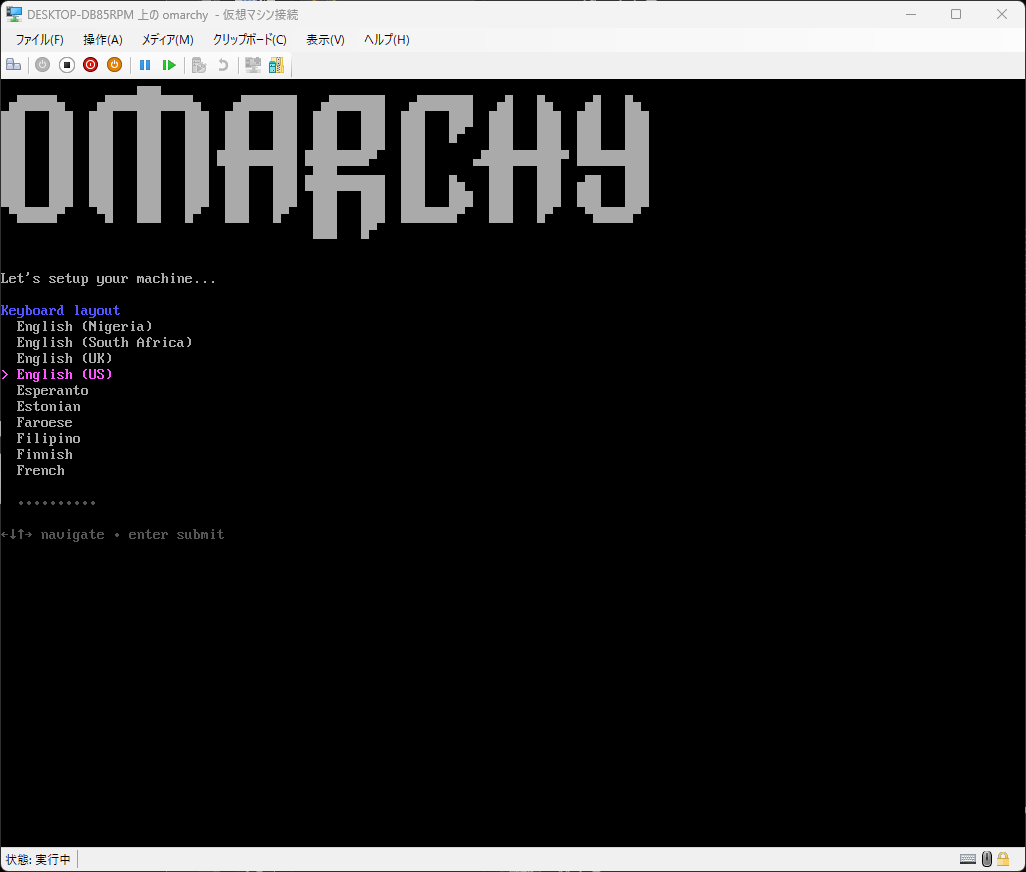Click the keyboard status icon in status bar

(968, 859)
